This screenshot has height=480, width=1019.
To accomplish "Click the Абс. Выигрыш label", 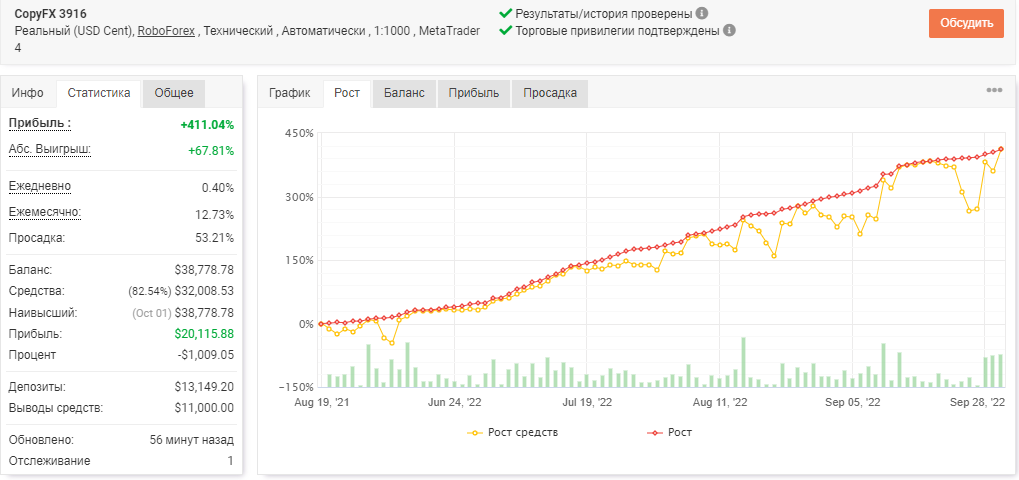I will click(49, 150).
